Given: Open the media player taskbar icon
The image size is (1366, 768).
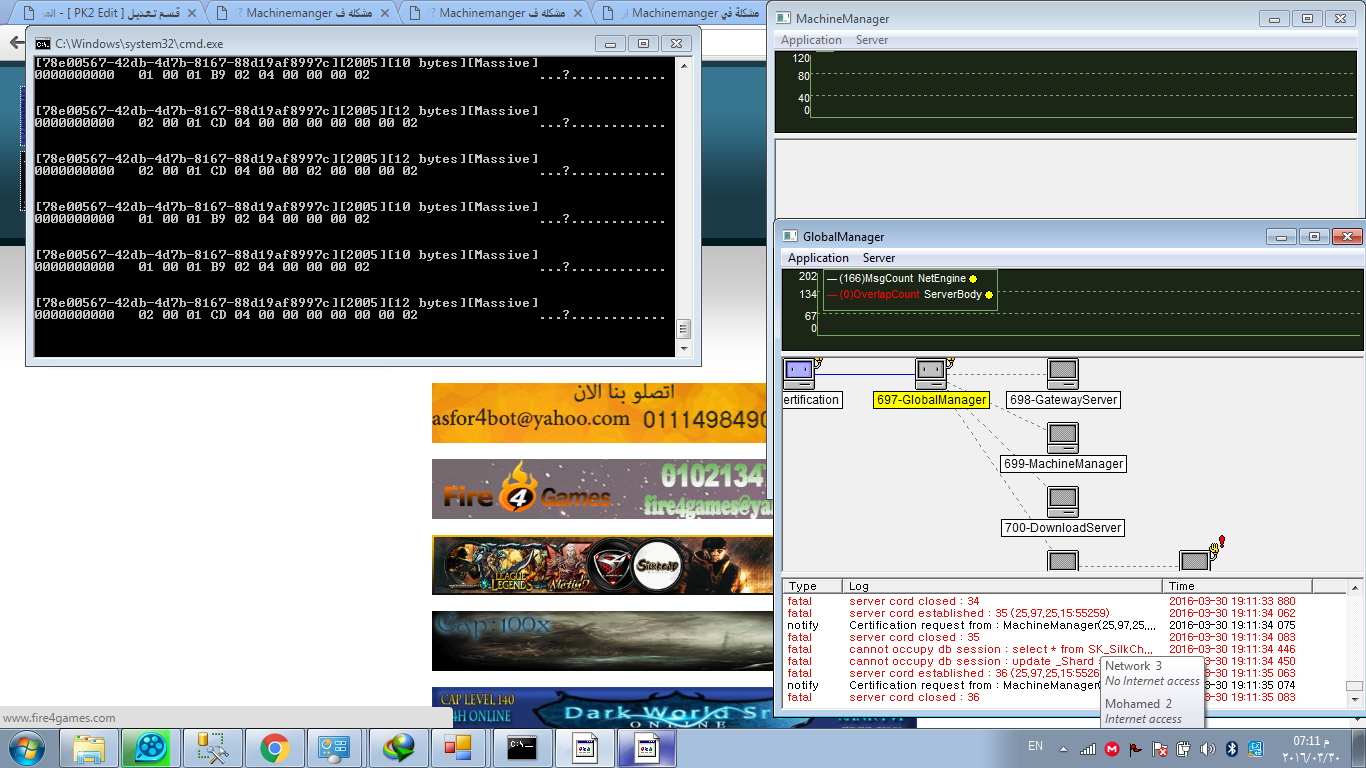Looking at the screenshot, I should click(151, 748).
